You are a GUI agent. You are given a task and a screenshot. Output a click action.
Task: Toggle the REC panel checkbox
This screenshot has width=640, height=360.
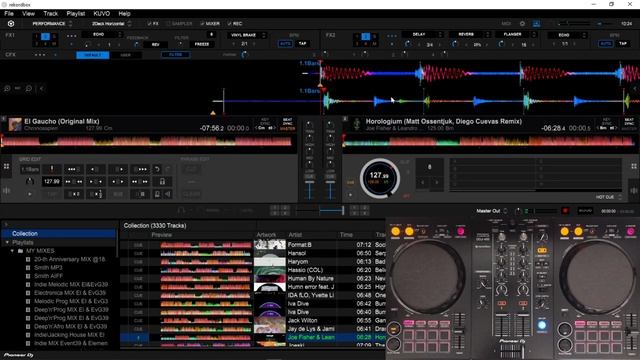click(229, 24)
